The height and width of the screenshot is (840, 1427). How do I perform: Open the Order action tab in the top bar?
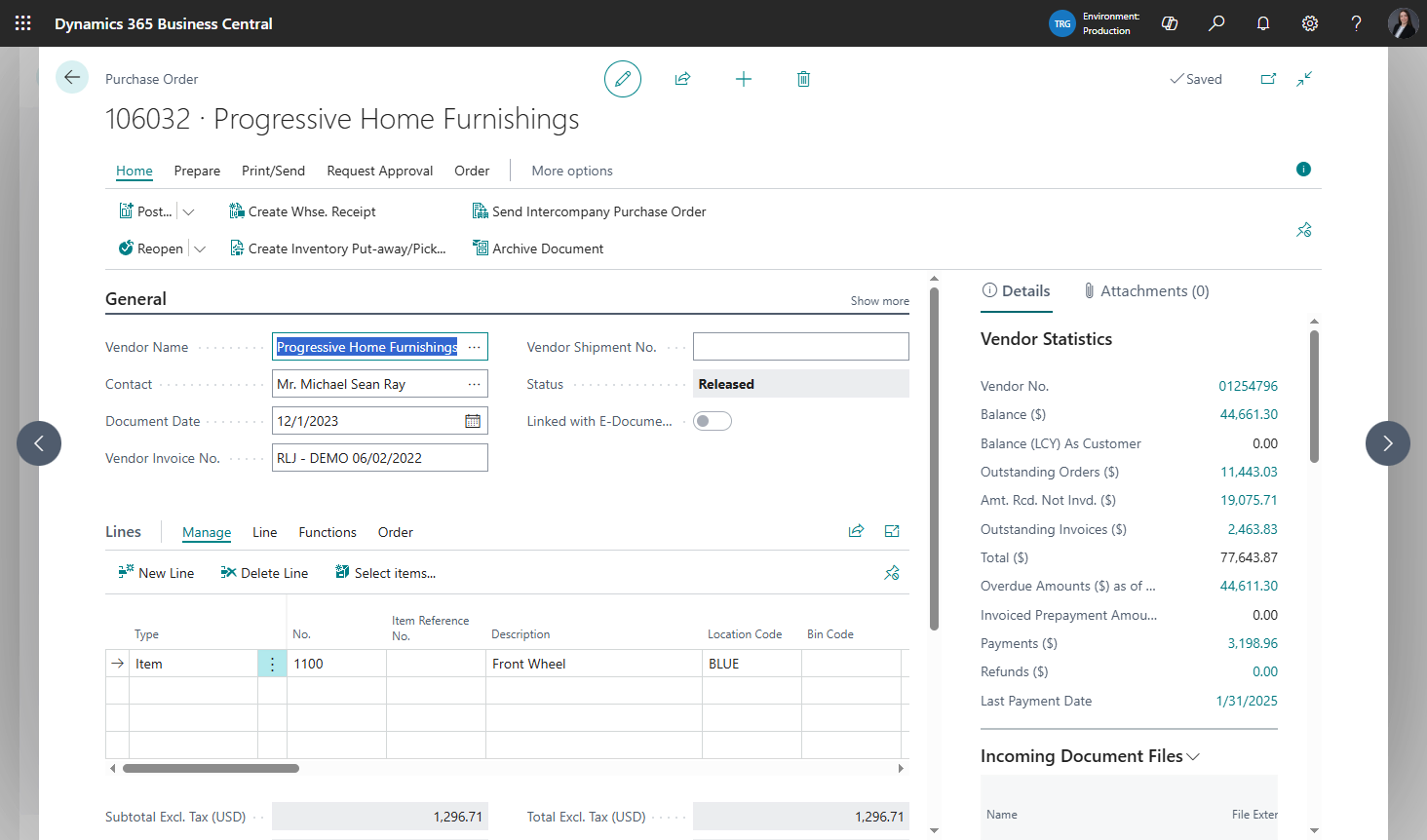coord(472,171)
